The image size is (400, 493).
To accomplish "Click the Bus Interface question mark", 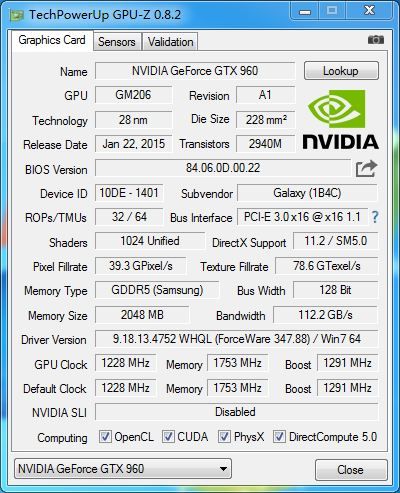I will point(375,217).
